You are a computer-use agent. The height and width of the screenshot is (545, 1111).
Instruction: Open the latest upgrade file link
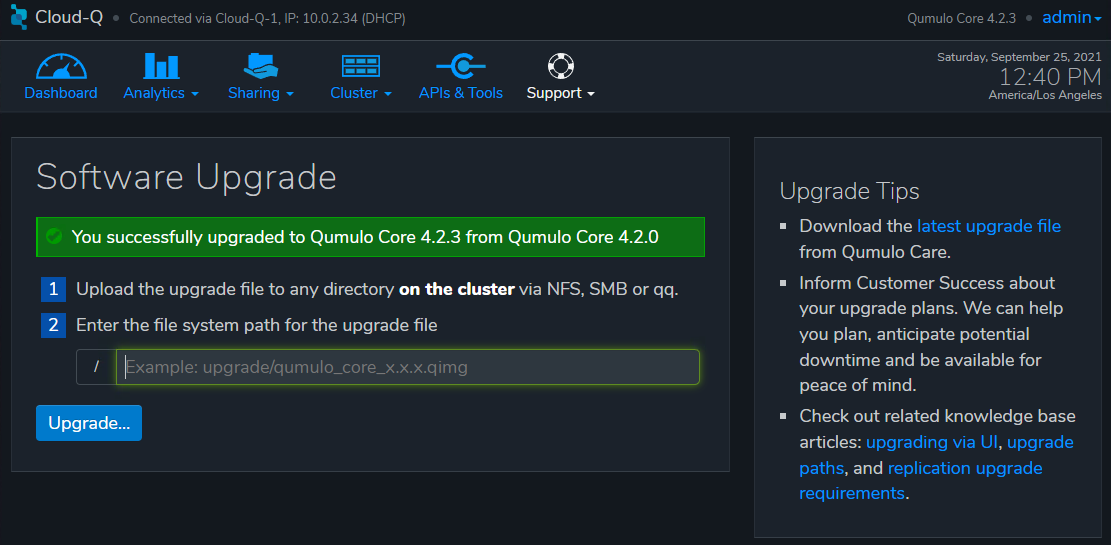tap(988, 226)
